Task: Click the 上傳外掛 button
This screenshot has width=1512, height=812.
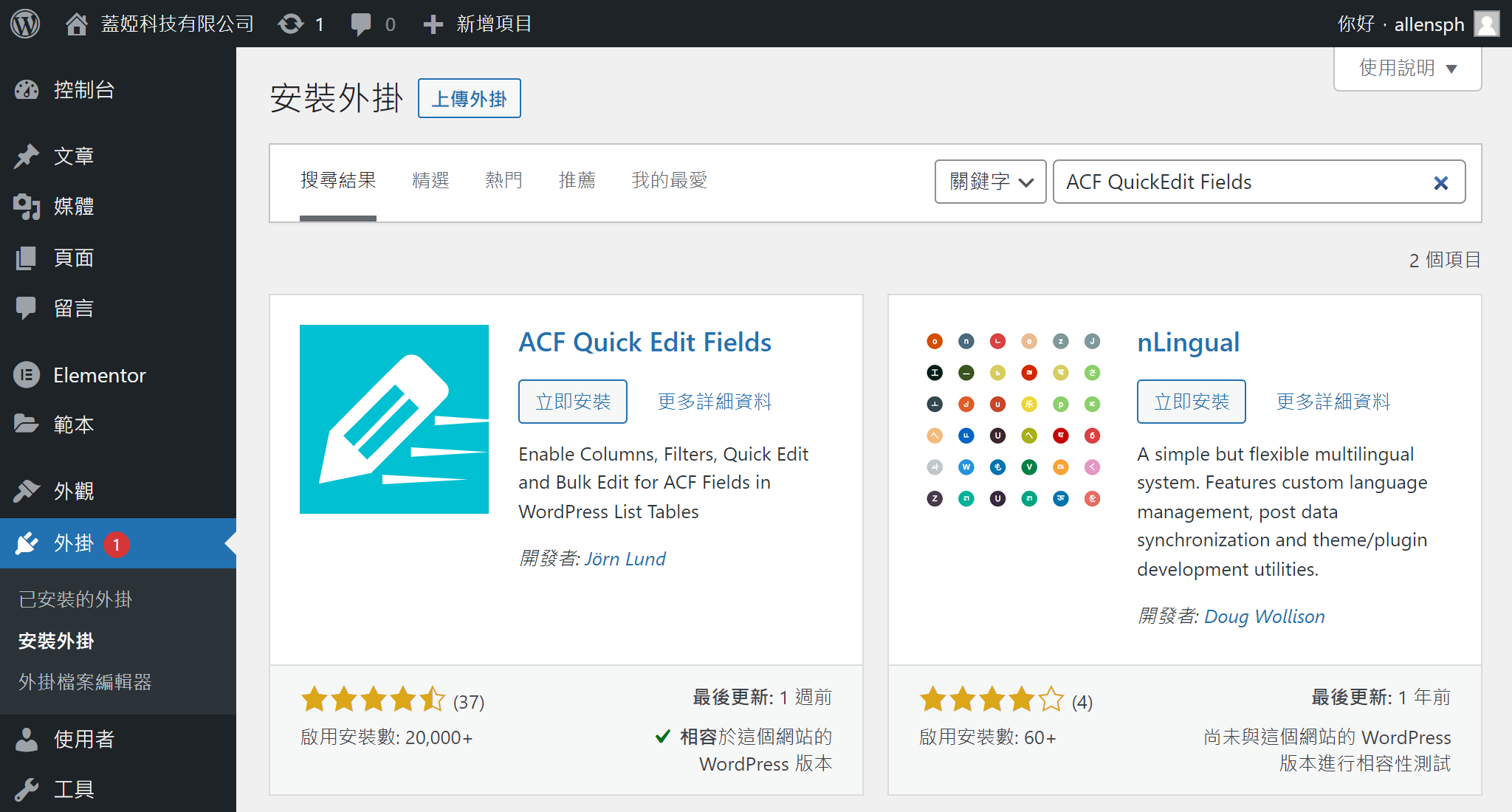Action: 469,98
